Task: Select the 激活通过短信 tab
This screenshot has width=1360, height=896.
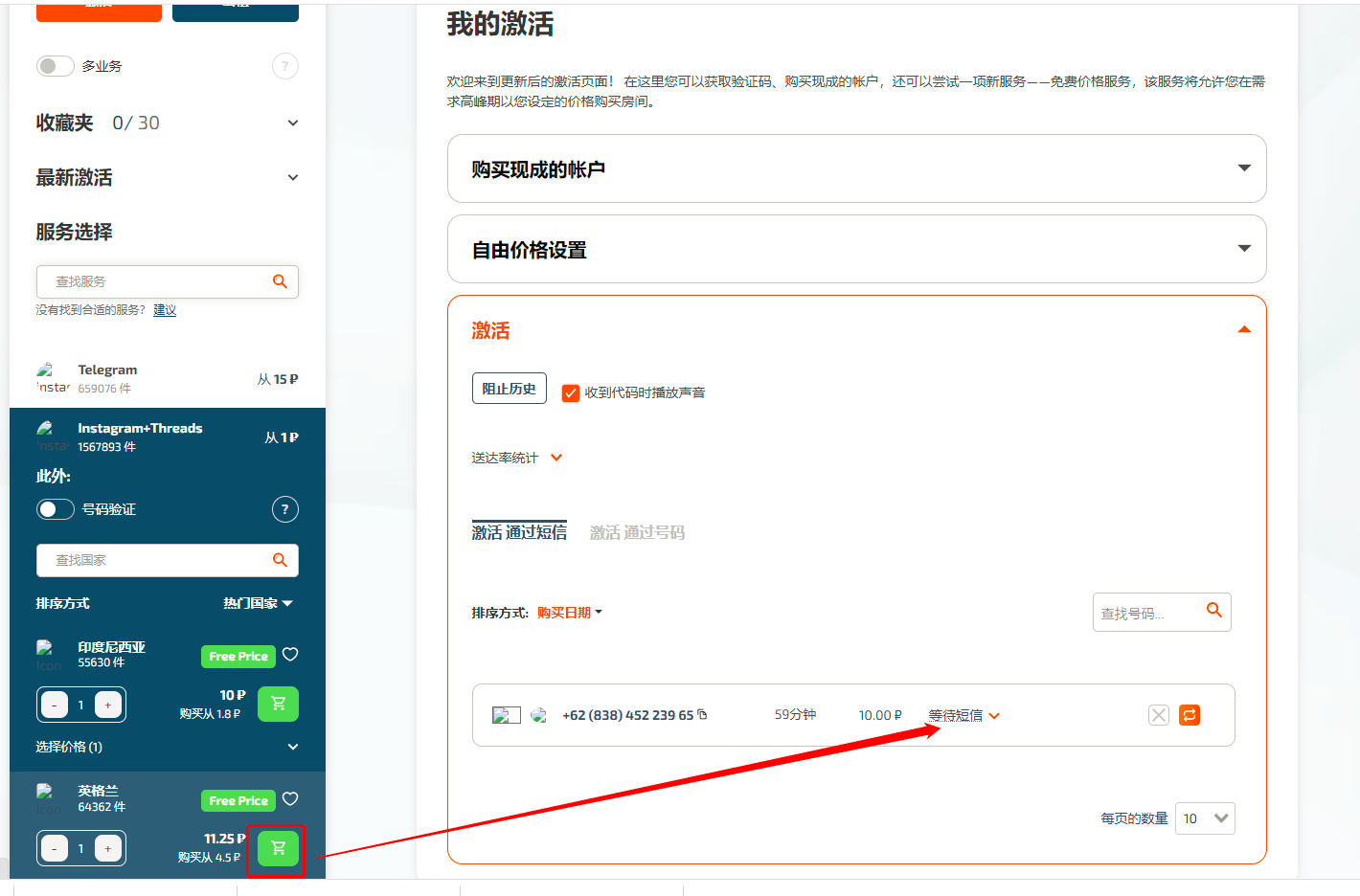Action: click(519, 532)
